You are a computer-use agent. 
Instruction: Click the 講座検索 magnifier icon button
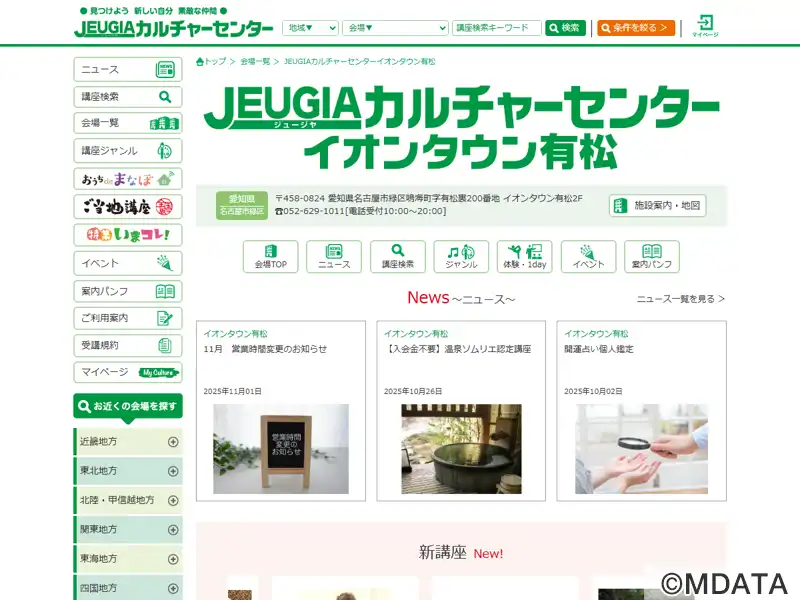398,257
